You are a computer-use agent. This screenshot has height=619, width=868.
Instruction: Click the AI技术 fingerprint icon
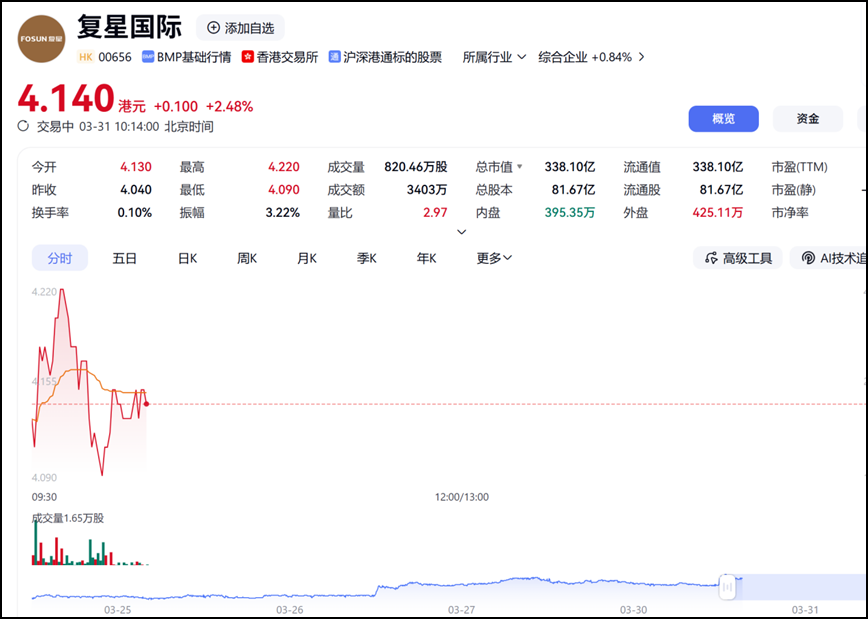click(x=808, y=258)
